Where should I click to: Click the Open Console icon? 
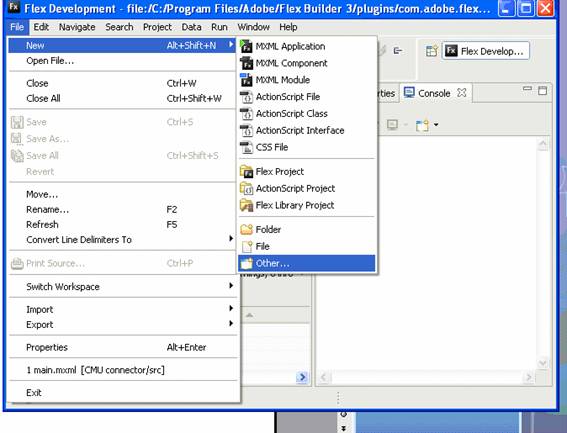coord(422,125)
